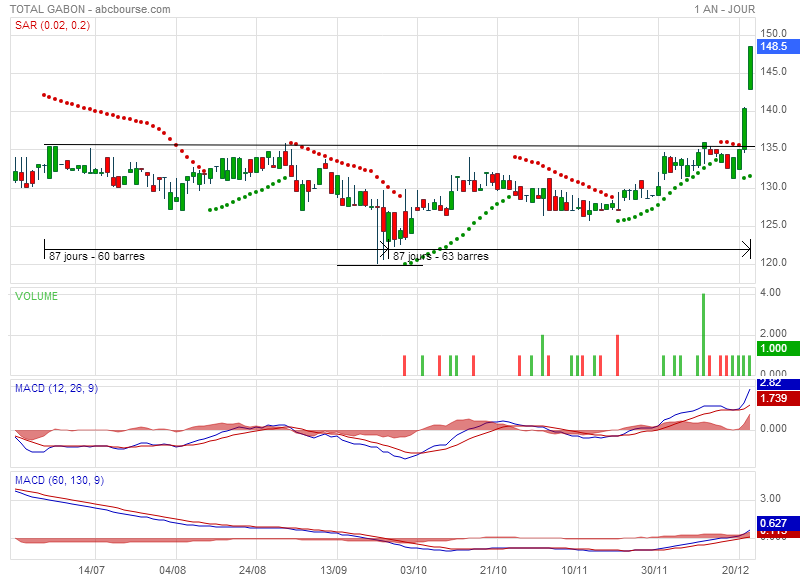Viewport: 800px width, 580px height.
Task: Click the blue 2.82 MACD value tag
Action: point(778,384)
